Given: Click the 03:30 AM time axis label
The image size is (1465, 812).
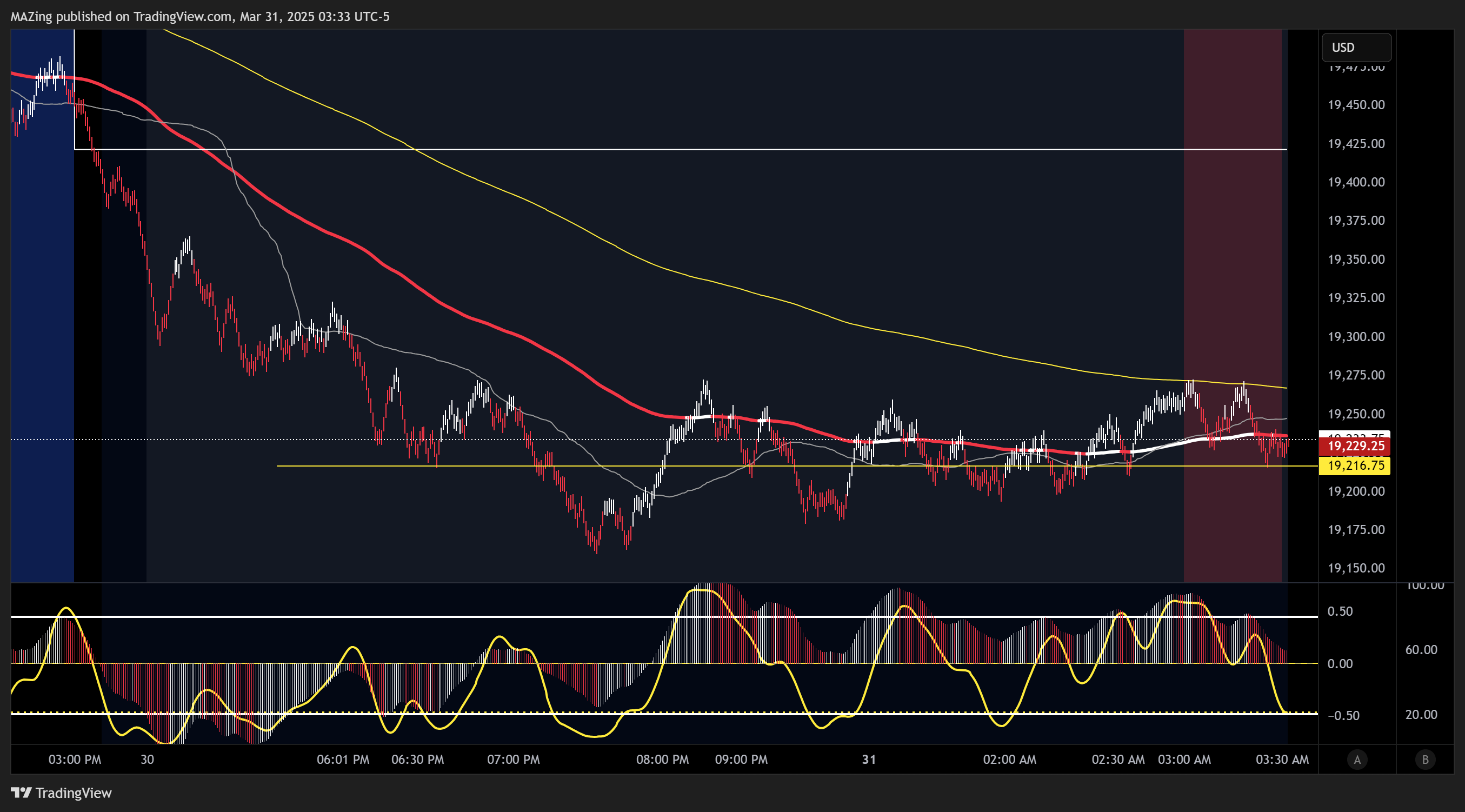Looking at the screenshot, I should click(x=1282, y=760).
